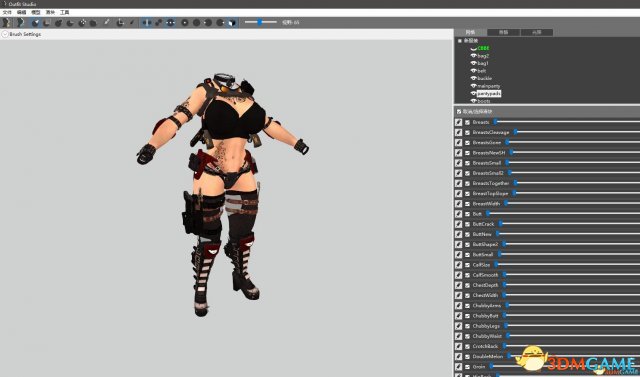Screen dimensions: 640x377
Task: Select the CBBE mesh in tree
Action: click(483, 48)
